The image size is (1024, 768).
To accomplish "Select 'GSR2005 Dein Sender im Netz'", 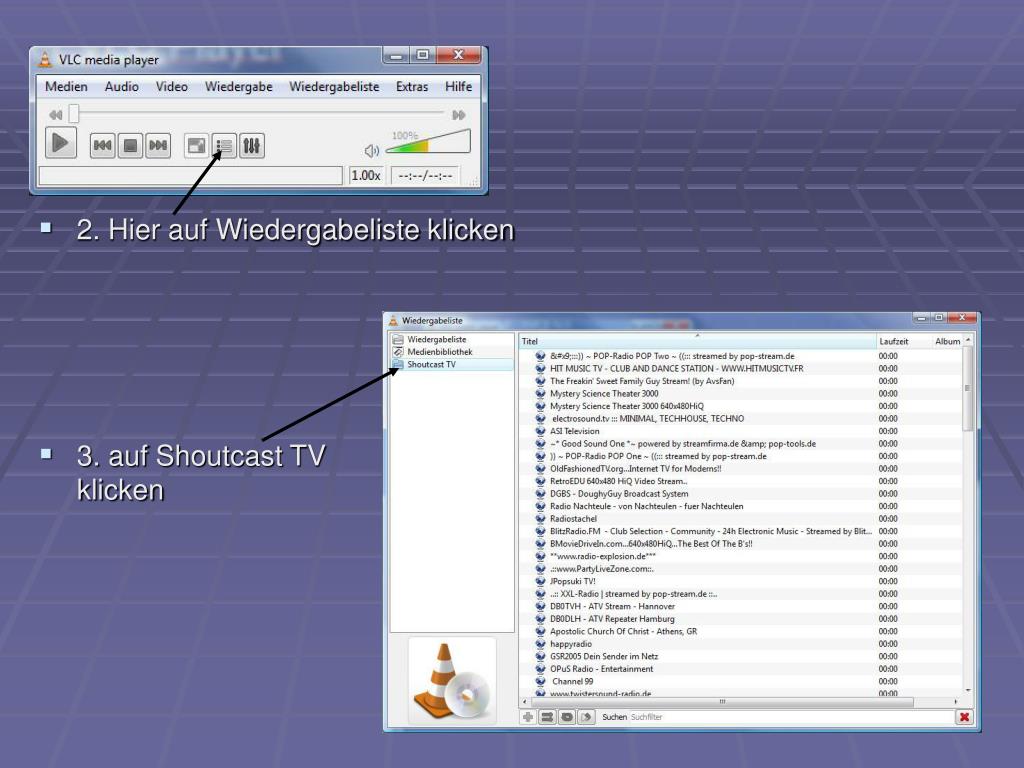I will click(604, 656).
